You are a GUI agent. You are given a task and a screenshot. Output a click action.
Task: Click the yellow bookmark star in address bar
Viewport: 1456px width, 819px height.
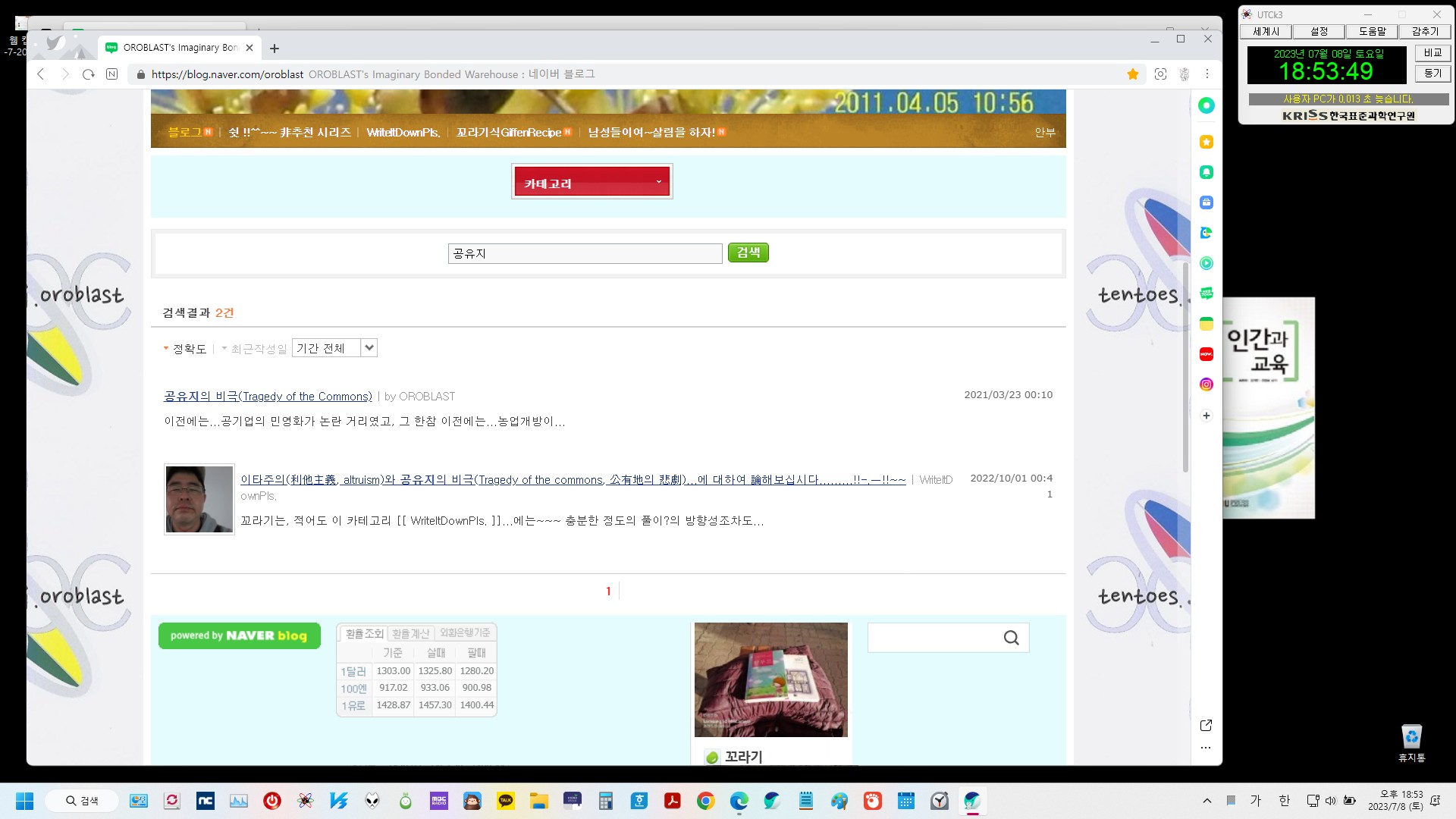1132,74
